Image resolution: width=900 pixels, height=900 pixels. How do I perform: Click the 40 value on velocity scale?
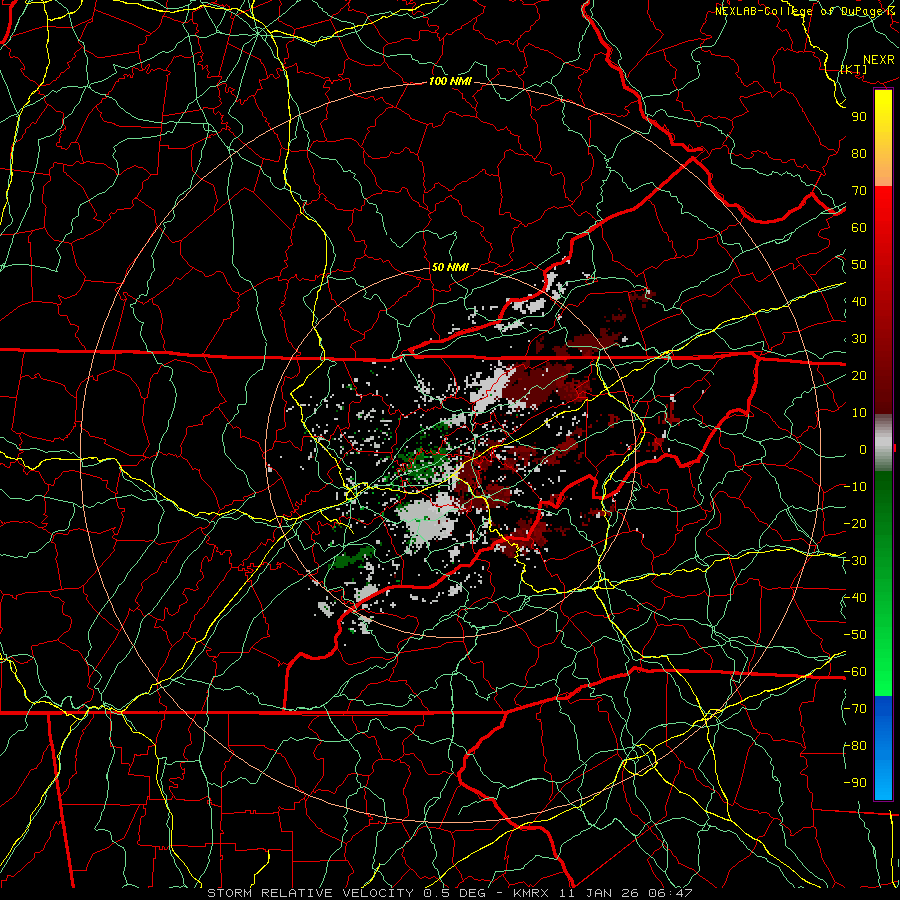pos(859,302)
